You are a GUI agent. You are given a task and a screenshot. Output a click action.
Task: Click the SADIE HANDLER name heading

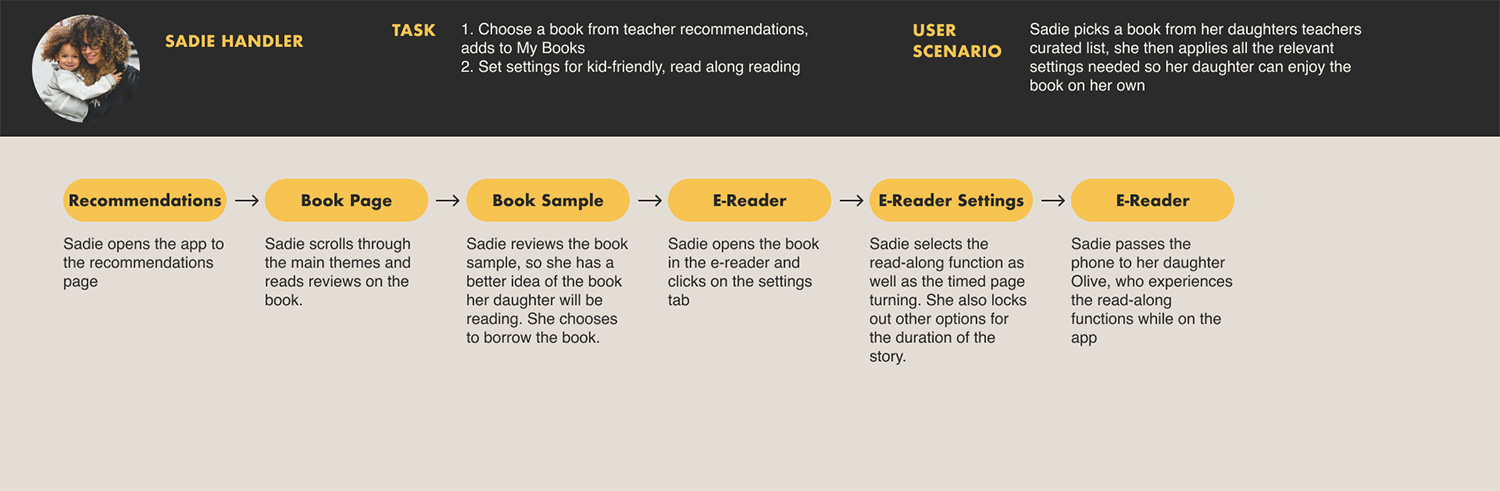pyautogui.click(x=234, y=41)
